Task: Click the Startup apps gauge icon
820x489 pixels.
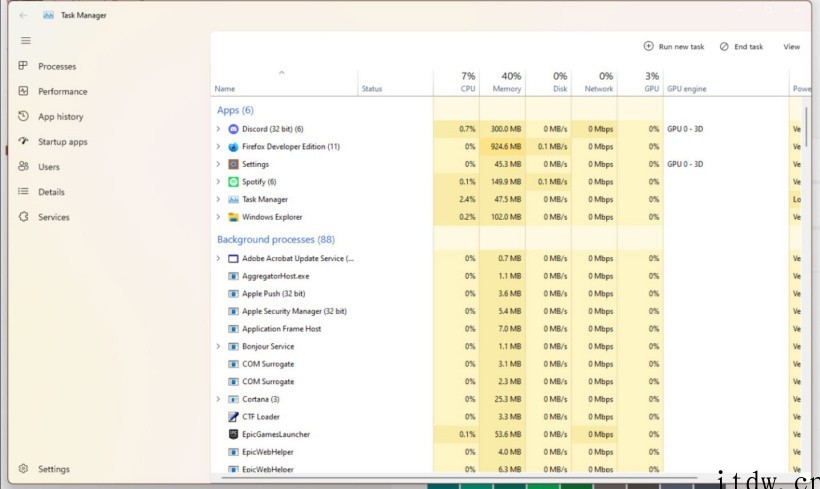Action: (23, 141)
